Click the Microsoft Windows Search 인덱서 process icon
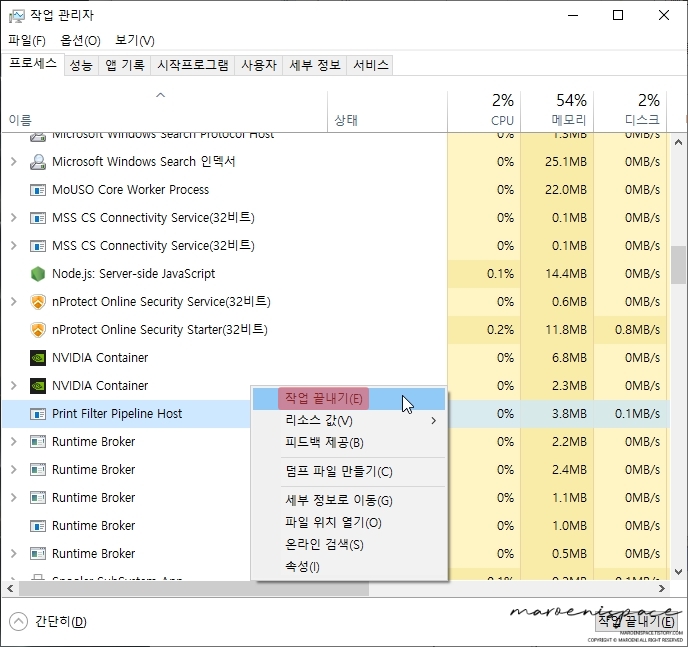Viewport: 688px width, 647px height. (x=38, y=162)
